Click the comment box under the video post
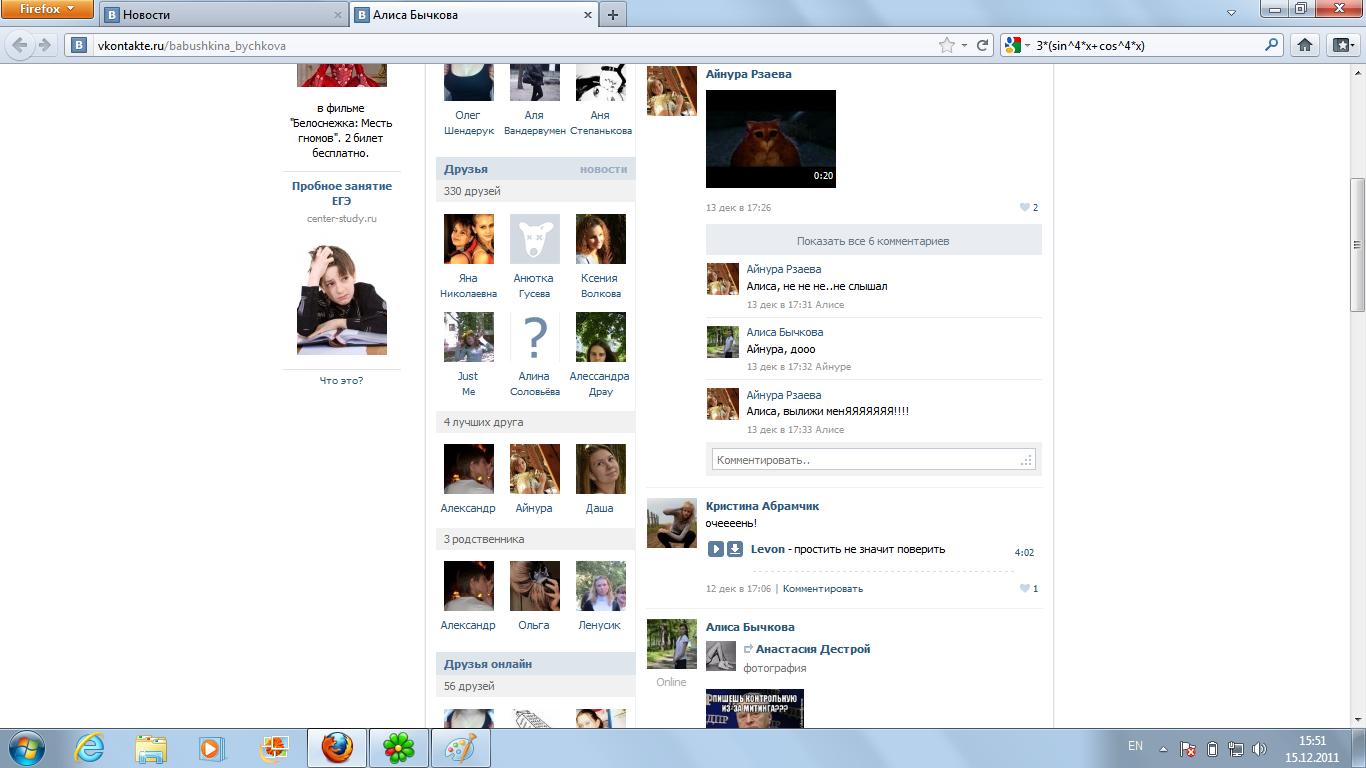Viewport: 1366px width, 768px height. coord(874,460)
